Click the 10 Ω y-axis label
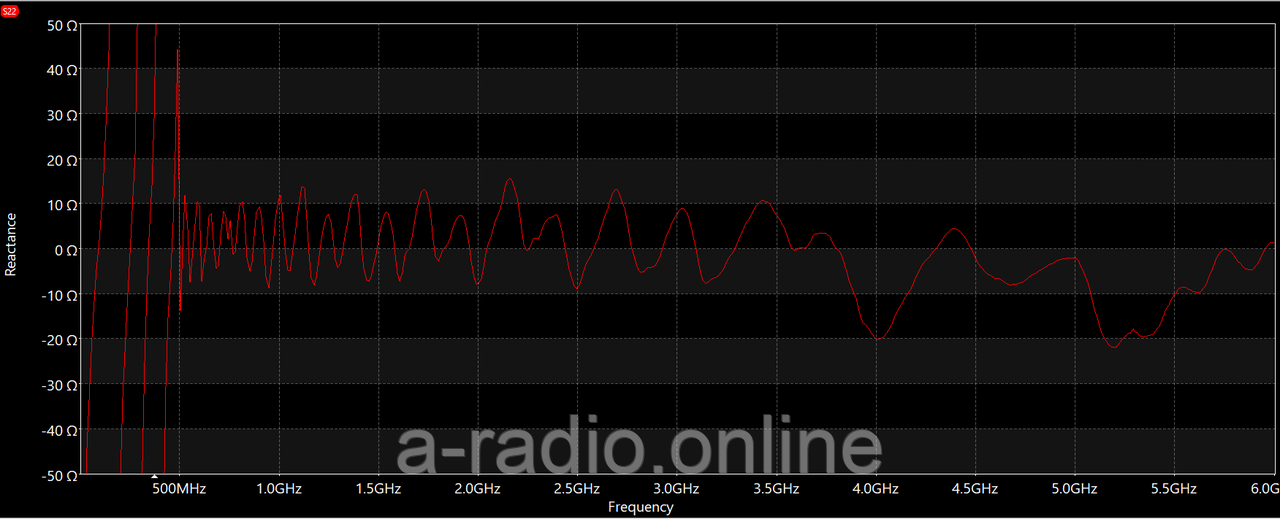1280x519 pixels. click(62, 205)
